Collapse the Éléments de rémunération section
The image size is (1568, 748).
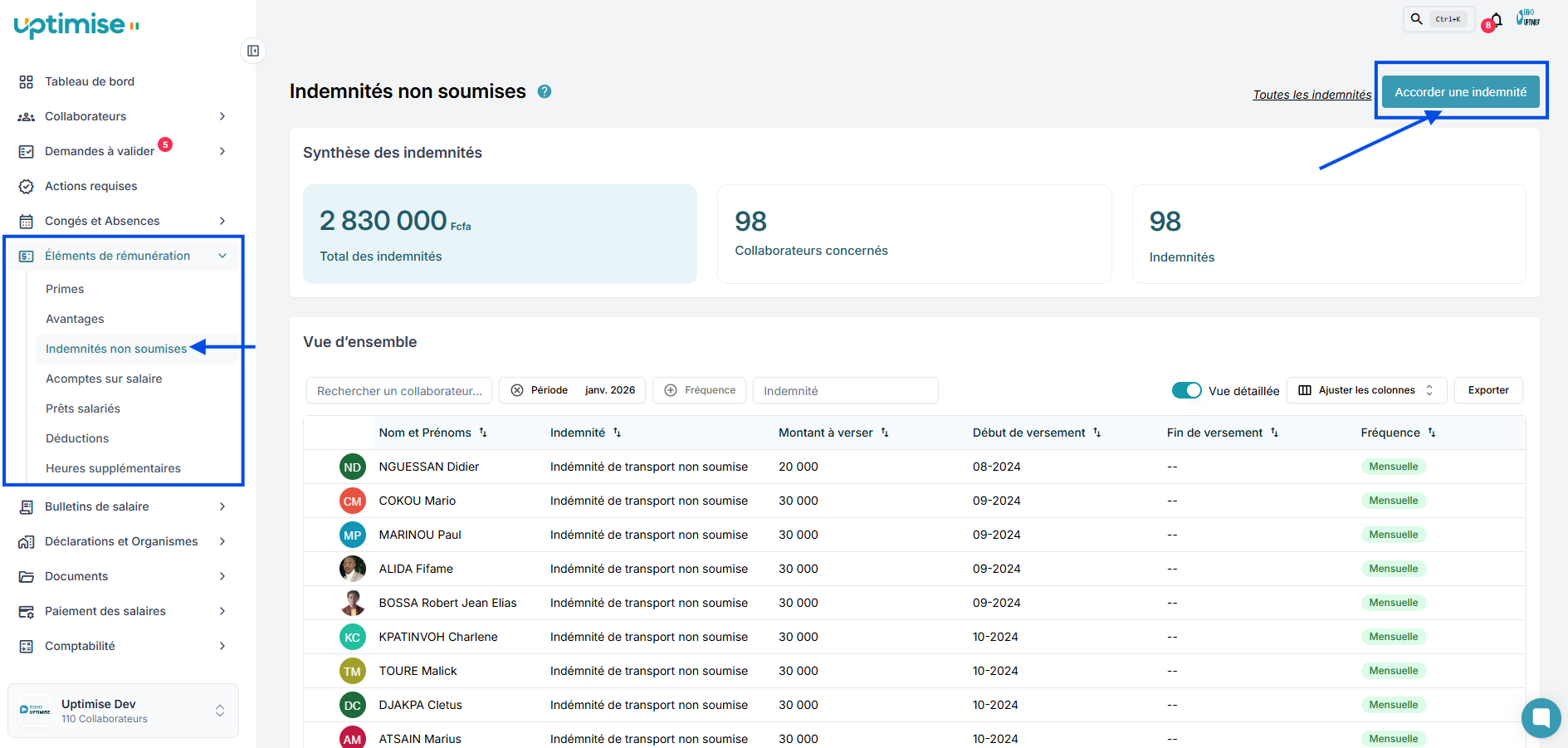pos(222,256)
